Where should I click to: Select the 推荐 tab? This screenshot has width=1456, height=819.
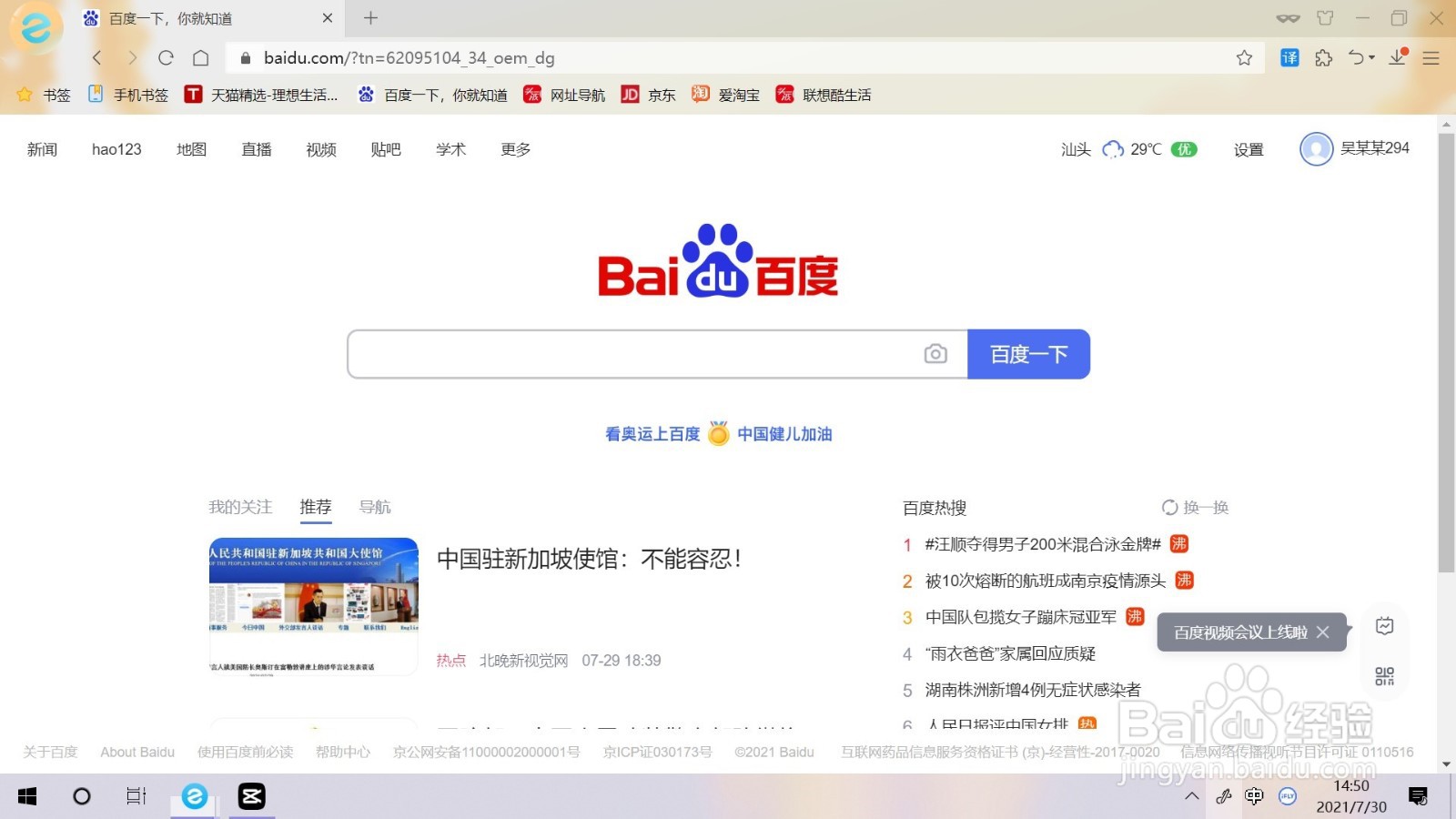[316, 507]
